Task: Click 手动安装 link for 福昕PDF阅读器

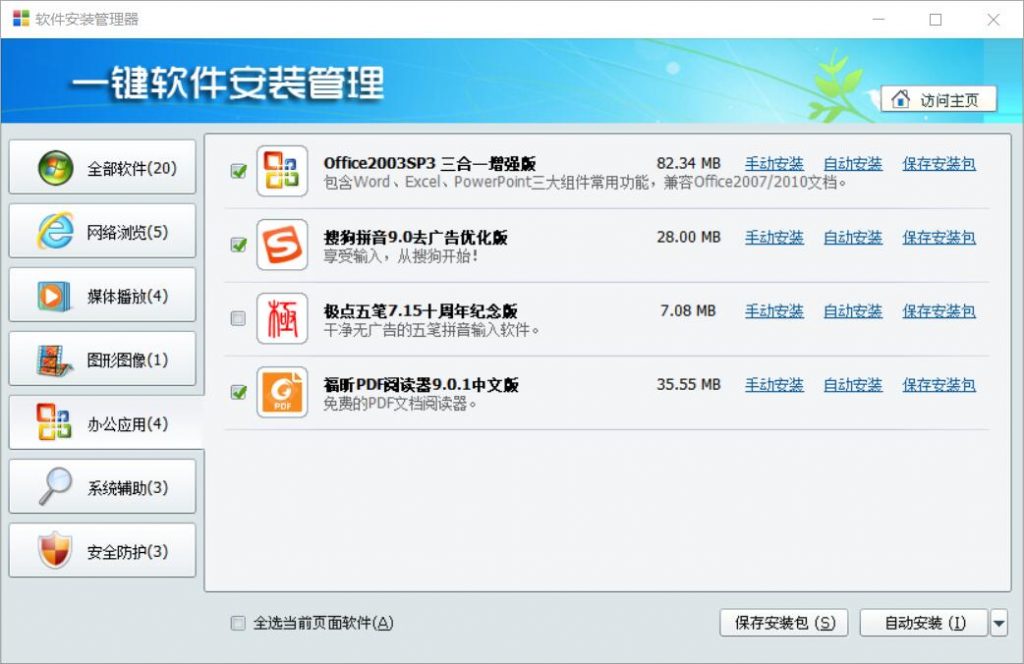Action: 775,385
